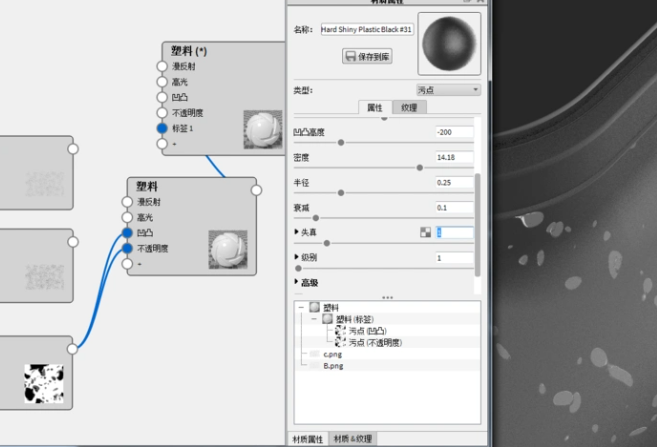Click the 凹凸 socket on 塑料 (*) node

point(162,97)
